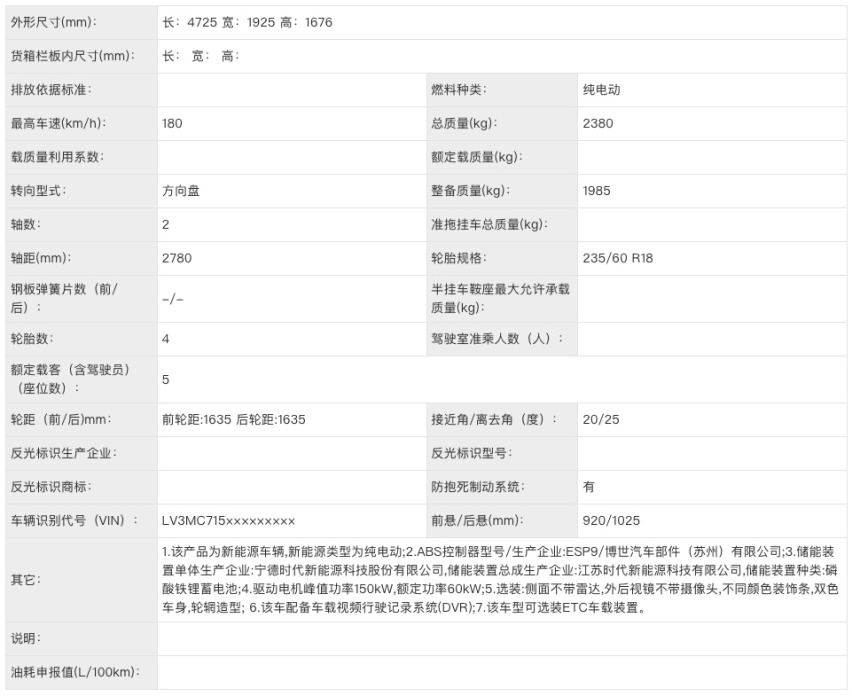This screenshot has height=696, width=852.
Task: Select the dimensions value 长:4725 宽:1925 高:1676
Action: [x=247, y=22]
